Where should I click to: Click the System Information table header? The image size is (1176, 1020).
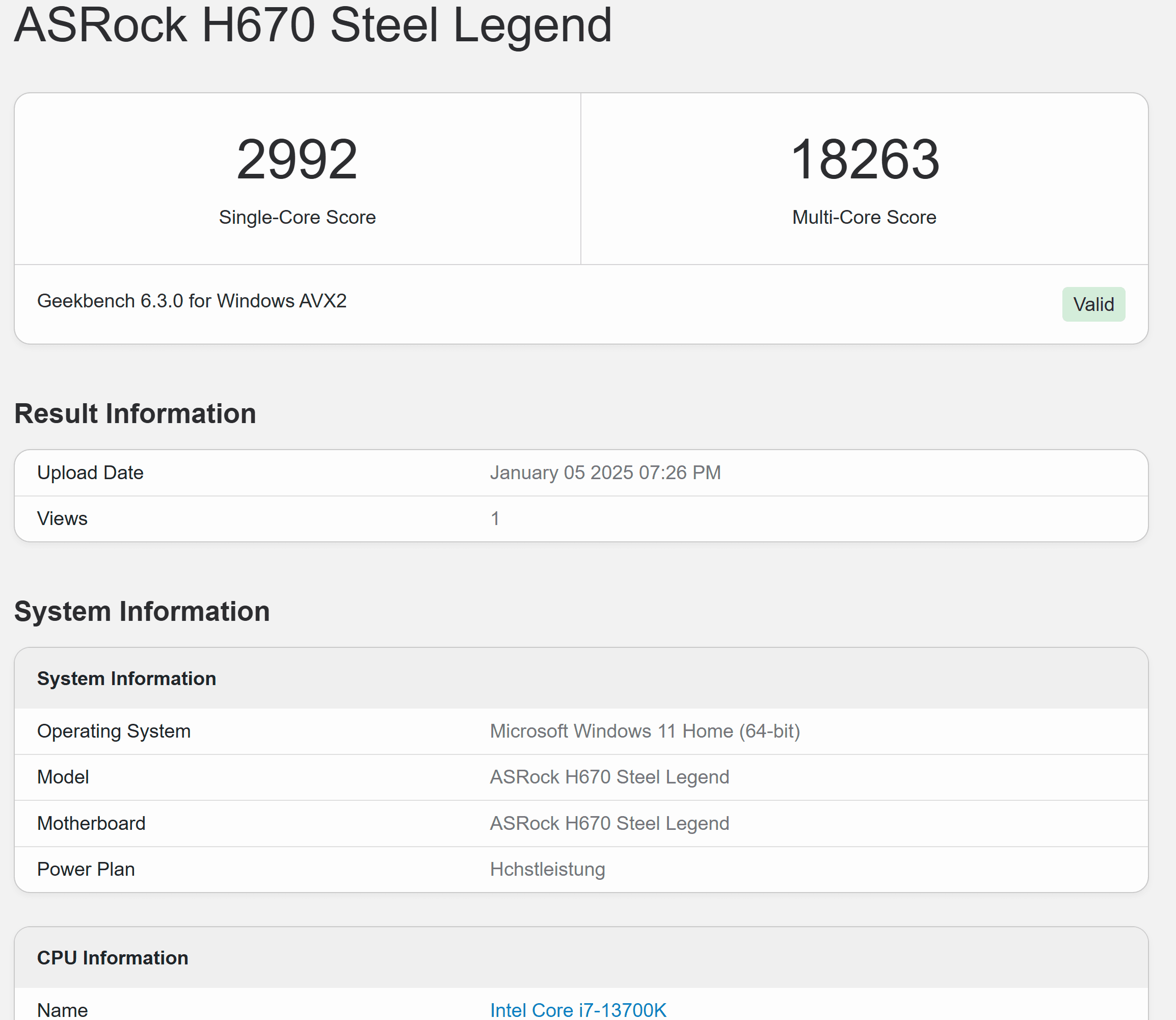[x=126, y=678]
